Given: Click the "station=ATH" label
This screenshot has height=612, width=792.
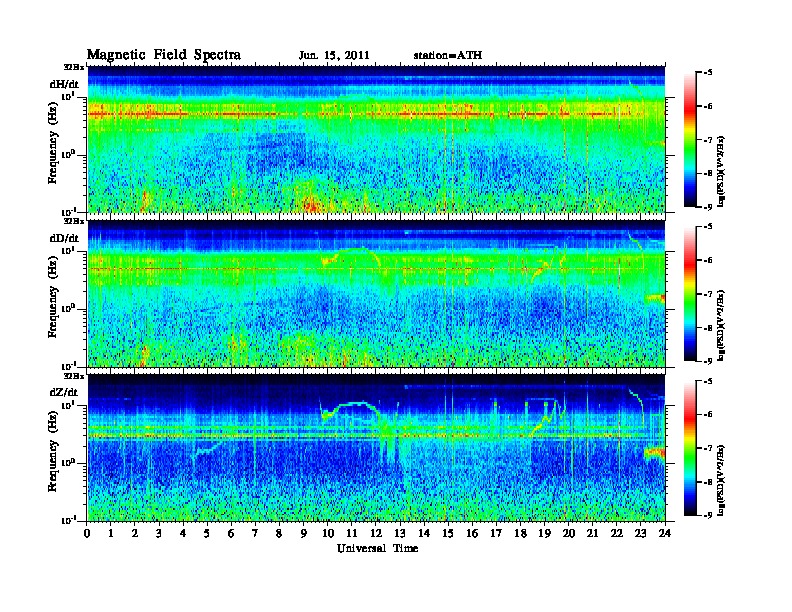Looking at the screenshot, I should (x=448, y=56).
